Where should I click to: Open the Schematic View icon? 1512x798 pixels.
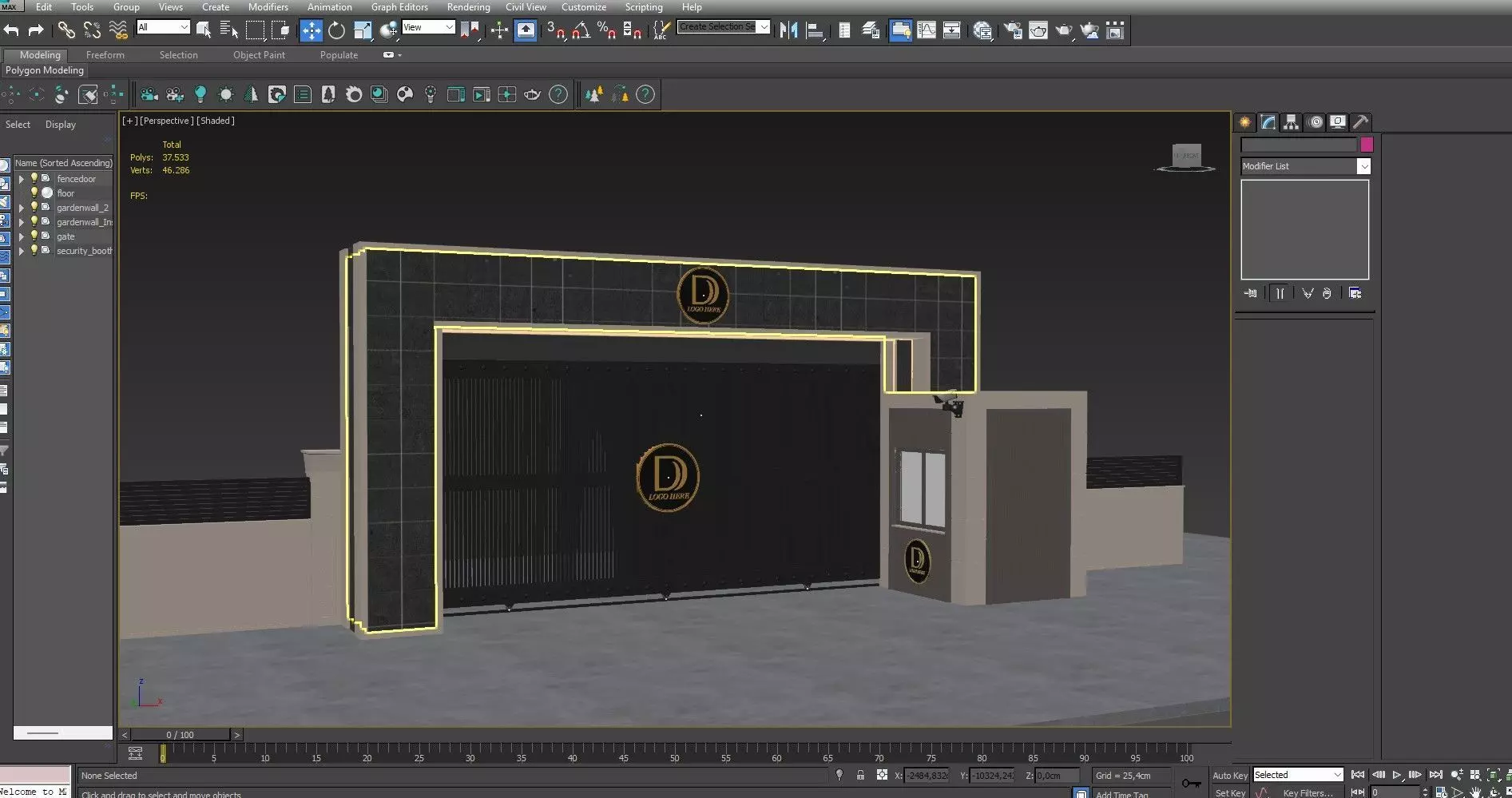pyautogui.click(x=952, y=30)
